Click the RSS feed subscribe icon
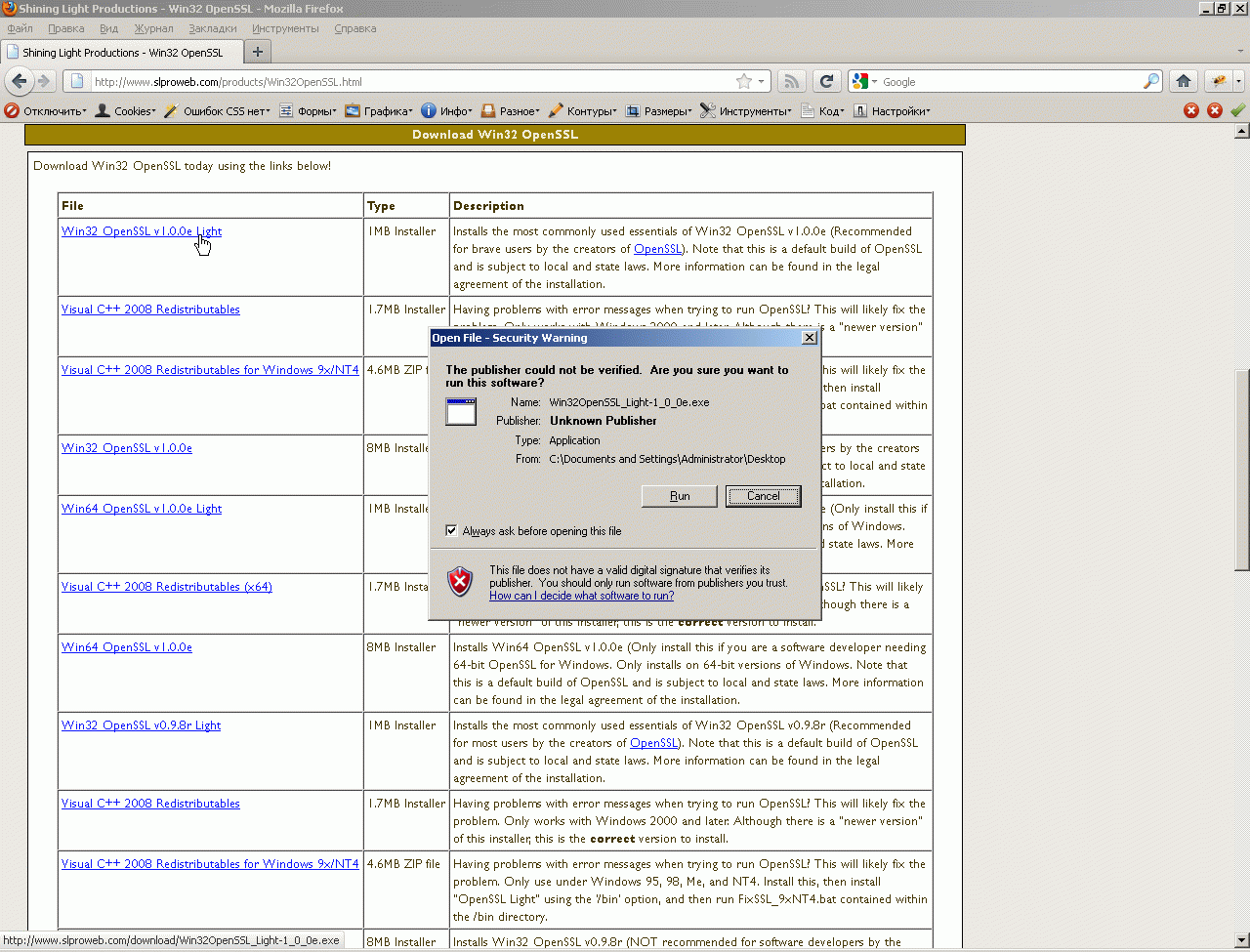The image size is (1250, 952). pyautogui.click(x=791, y=82)
